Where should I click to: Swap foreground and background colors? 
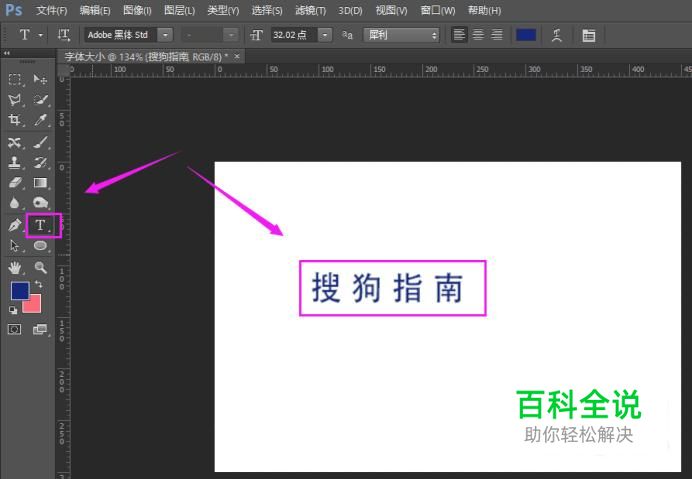(x=38, y=284)
